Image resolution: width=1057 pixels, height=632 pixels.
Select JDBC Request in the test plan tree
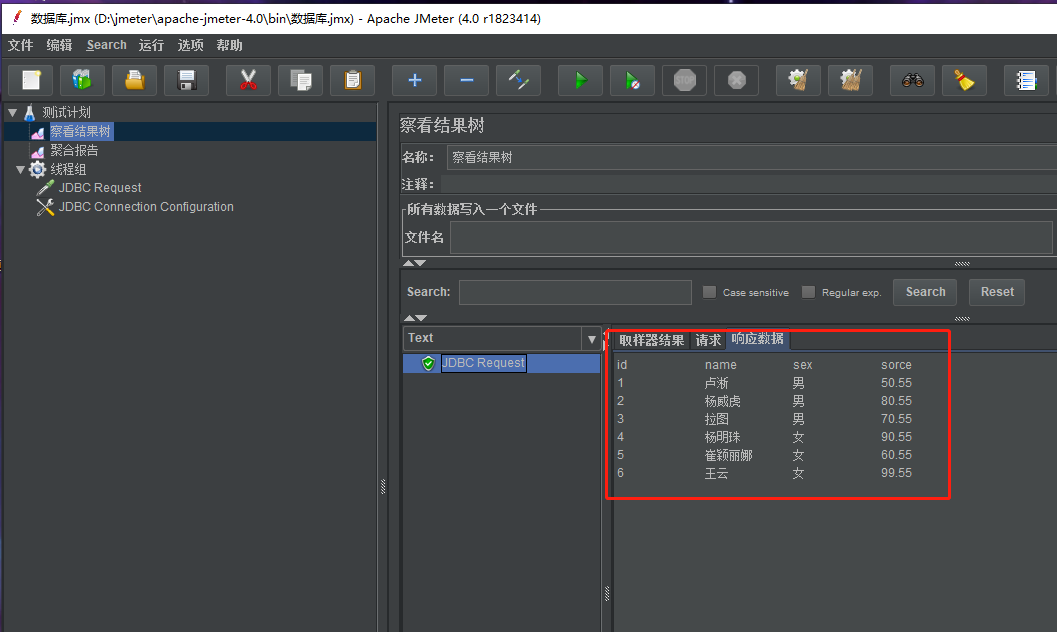point(100,188)
